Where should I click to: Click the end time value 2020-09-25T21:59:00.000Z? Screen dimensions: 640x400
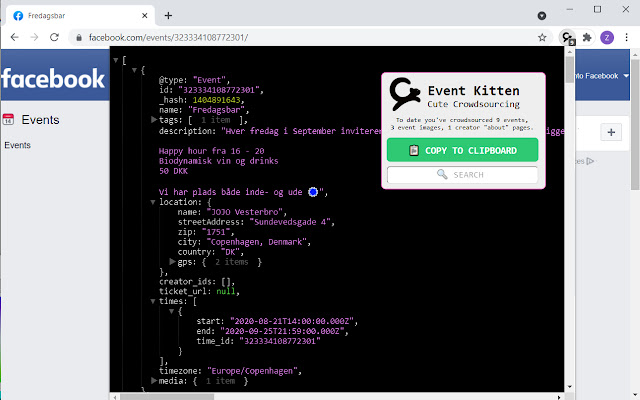[284, 331]
